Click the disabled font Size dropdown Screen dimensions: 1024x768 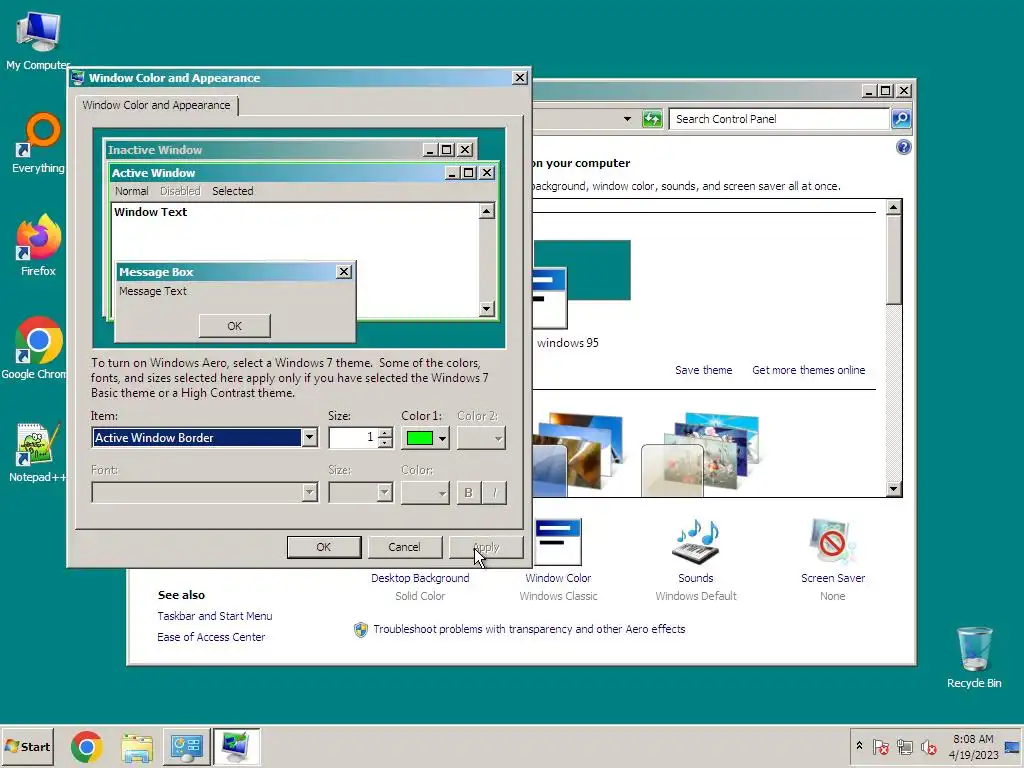tap(360, 492)
